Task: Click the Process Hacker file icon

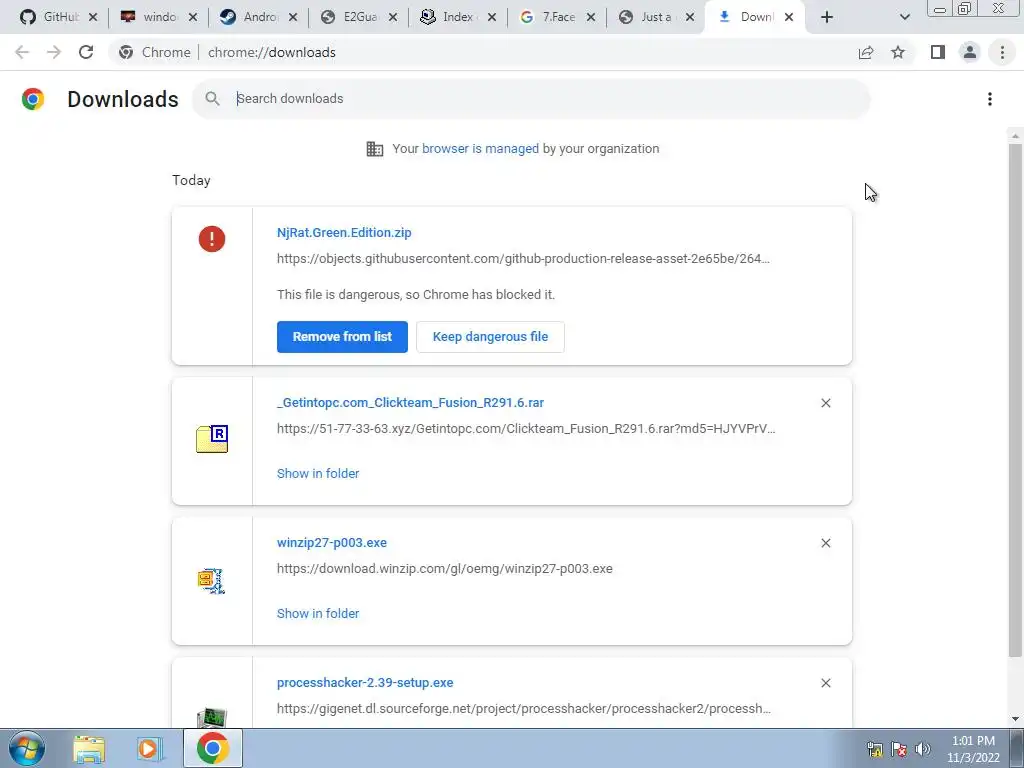Action: [x=212, y=717]
